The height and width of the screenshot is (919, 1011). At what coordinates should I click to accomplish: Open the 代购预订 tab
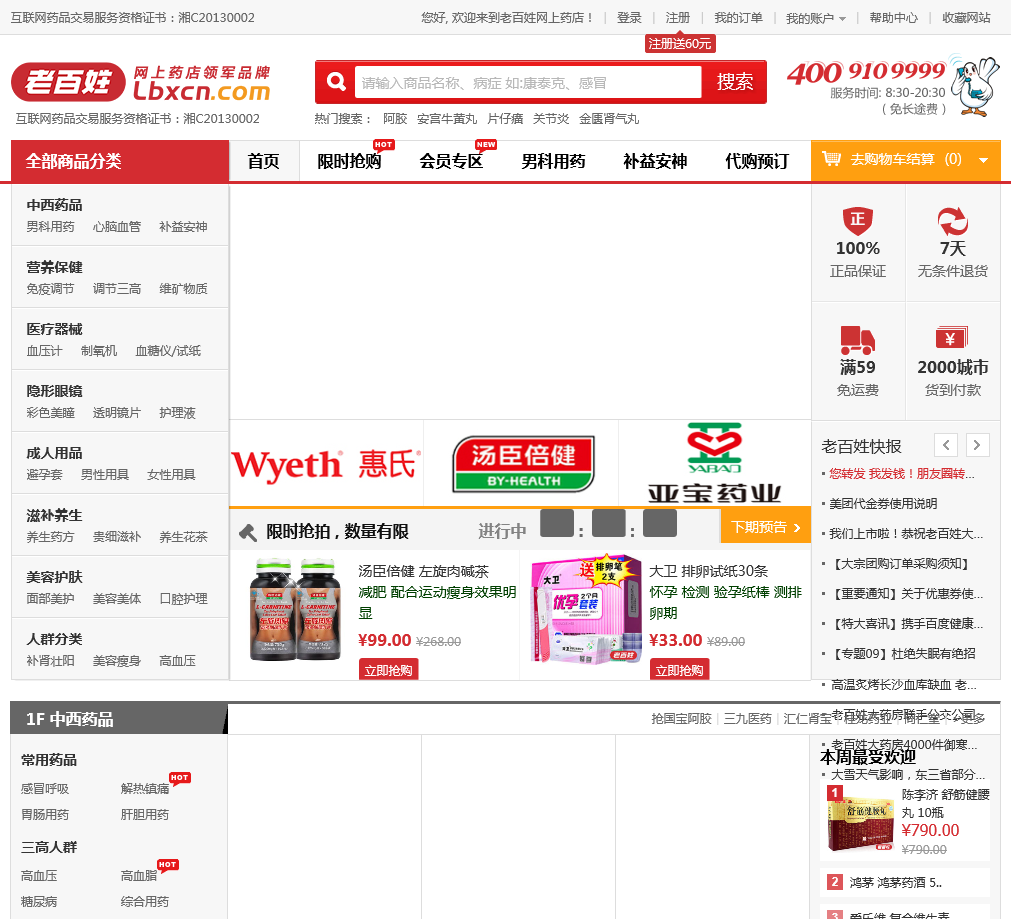(757, 161)
